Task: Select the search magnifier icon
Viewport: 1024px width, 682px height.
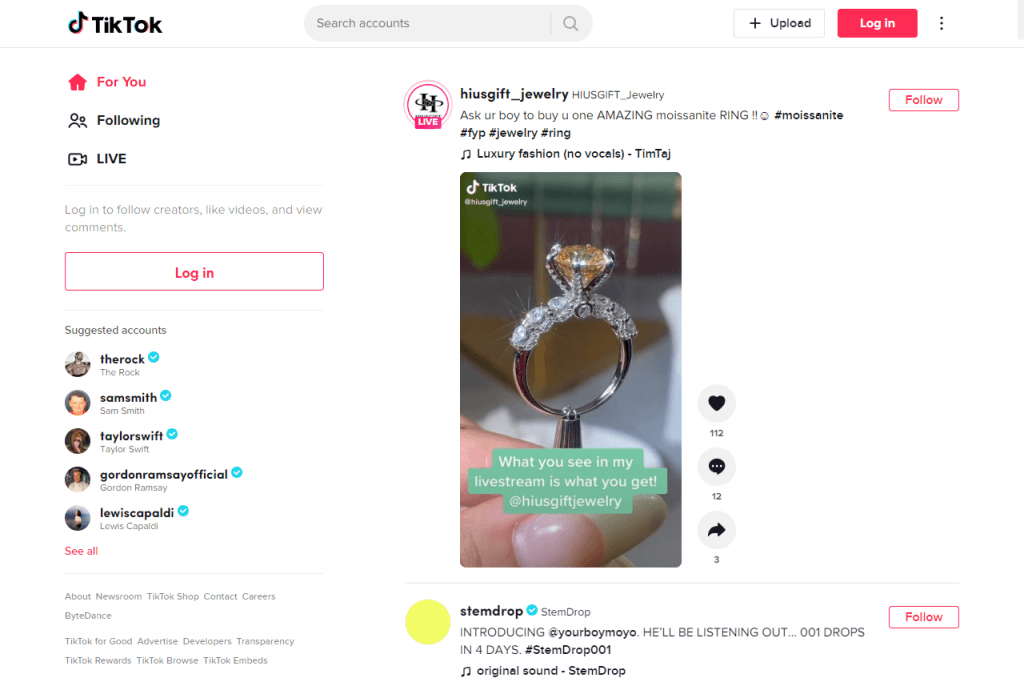Action: click(x=570, y=22)
